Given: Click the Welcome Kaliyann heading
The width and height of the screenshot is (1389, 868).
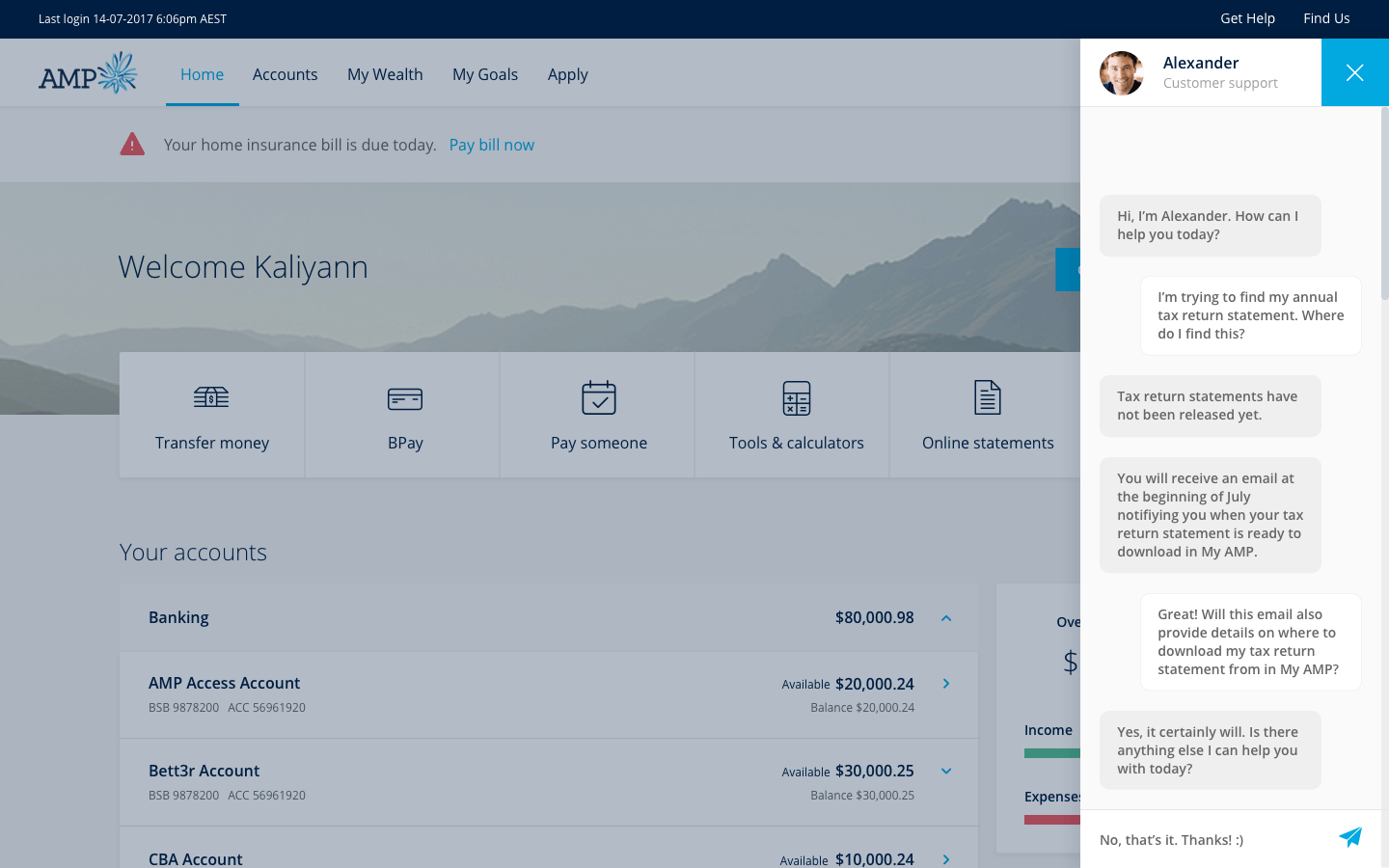Looking at the screenshot, I should coord(243,267).
